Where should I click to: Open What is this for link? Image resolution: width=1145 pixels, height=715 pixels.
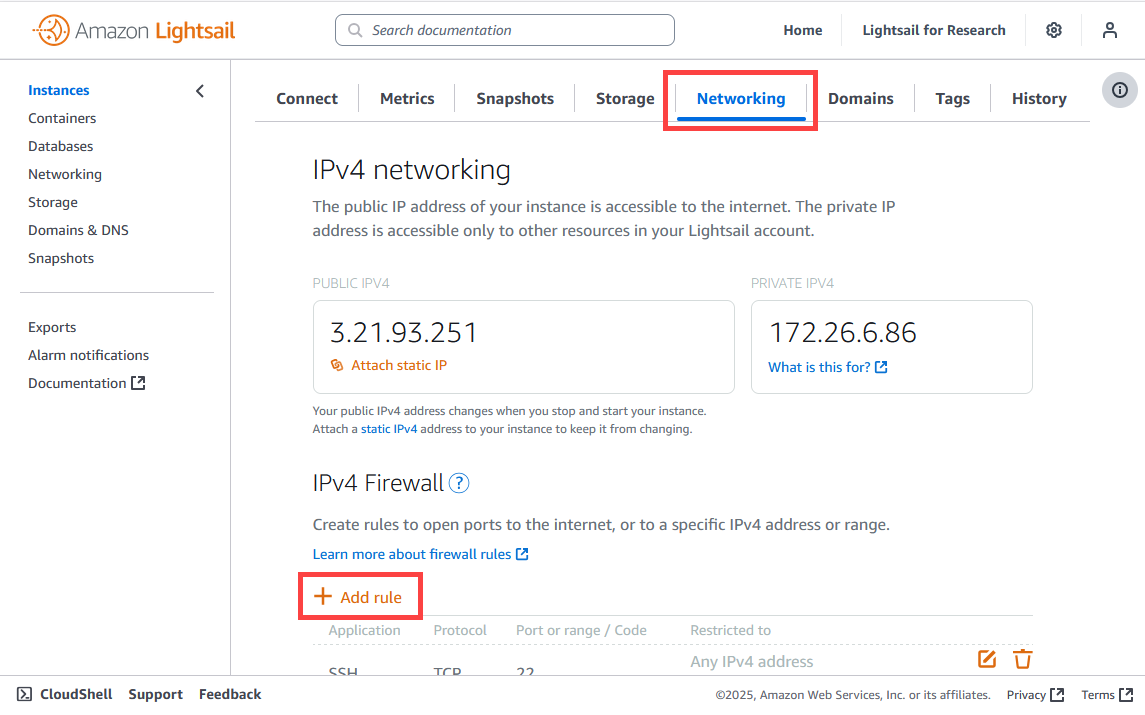pos(827,367)
